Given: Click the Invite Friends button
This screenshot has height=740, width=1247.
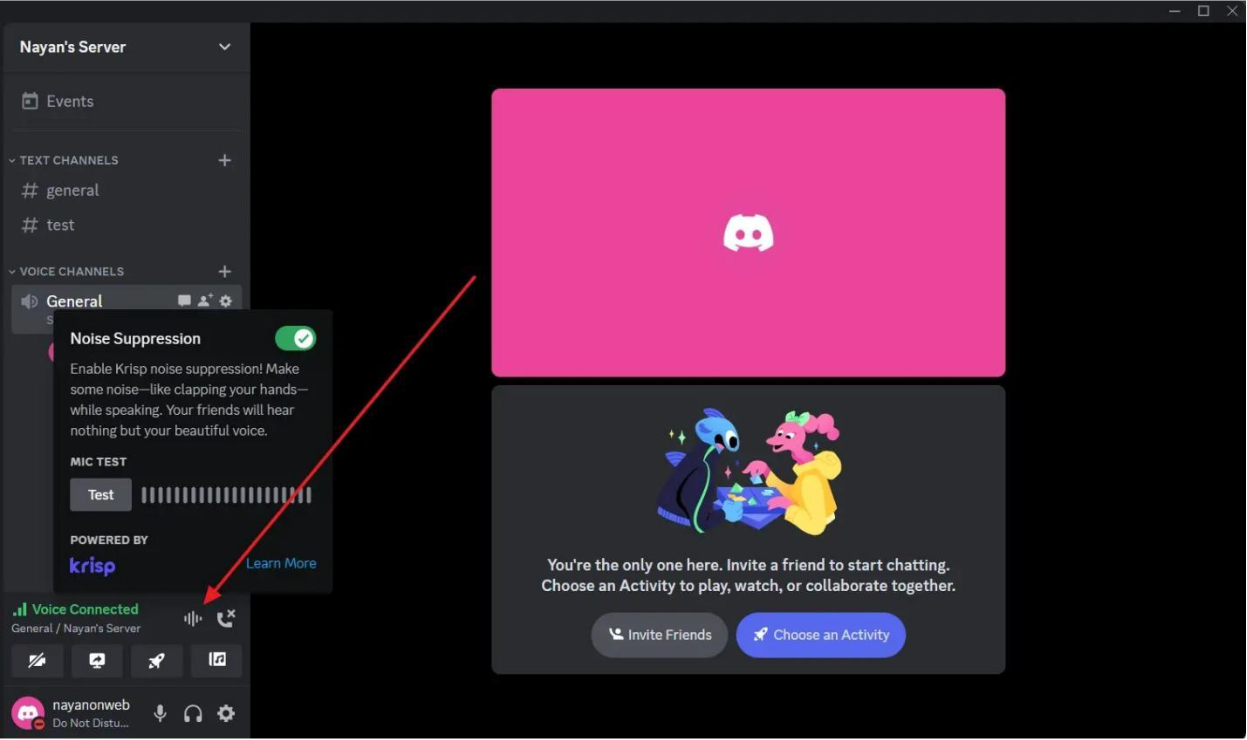Looking at the screenshot, I should [x=660, y=635].
